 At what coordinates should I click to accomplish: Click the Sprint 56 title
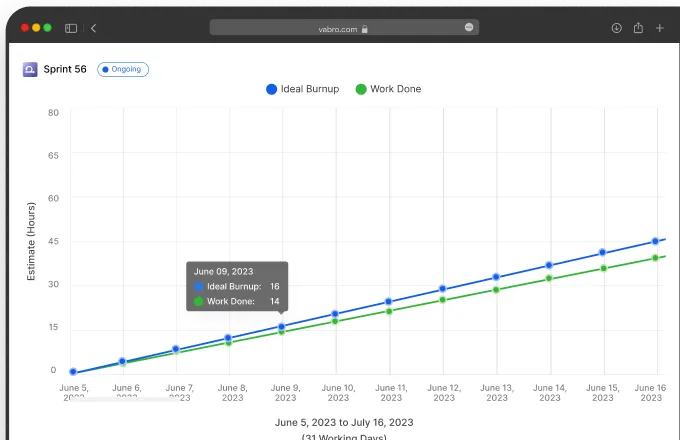click(x=65, y=70)
